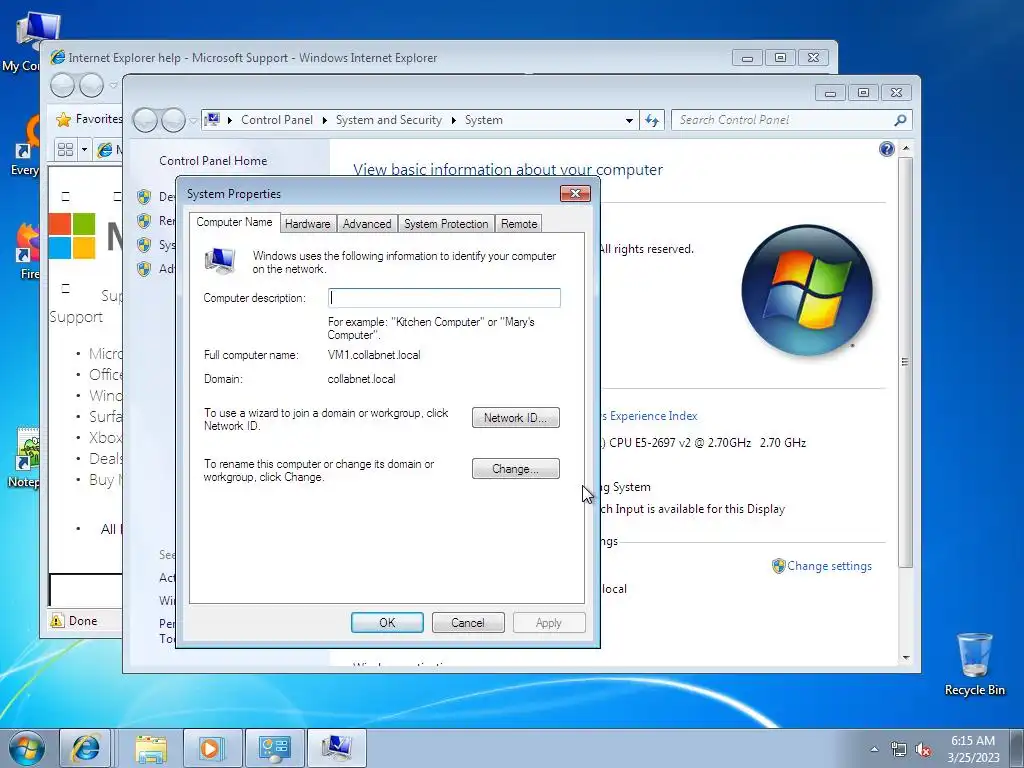The image size is (1024, 768).
Task: Click the search magnifier icon in Control Panel
Action: click(x=901, y=120)
